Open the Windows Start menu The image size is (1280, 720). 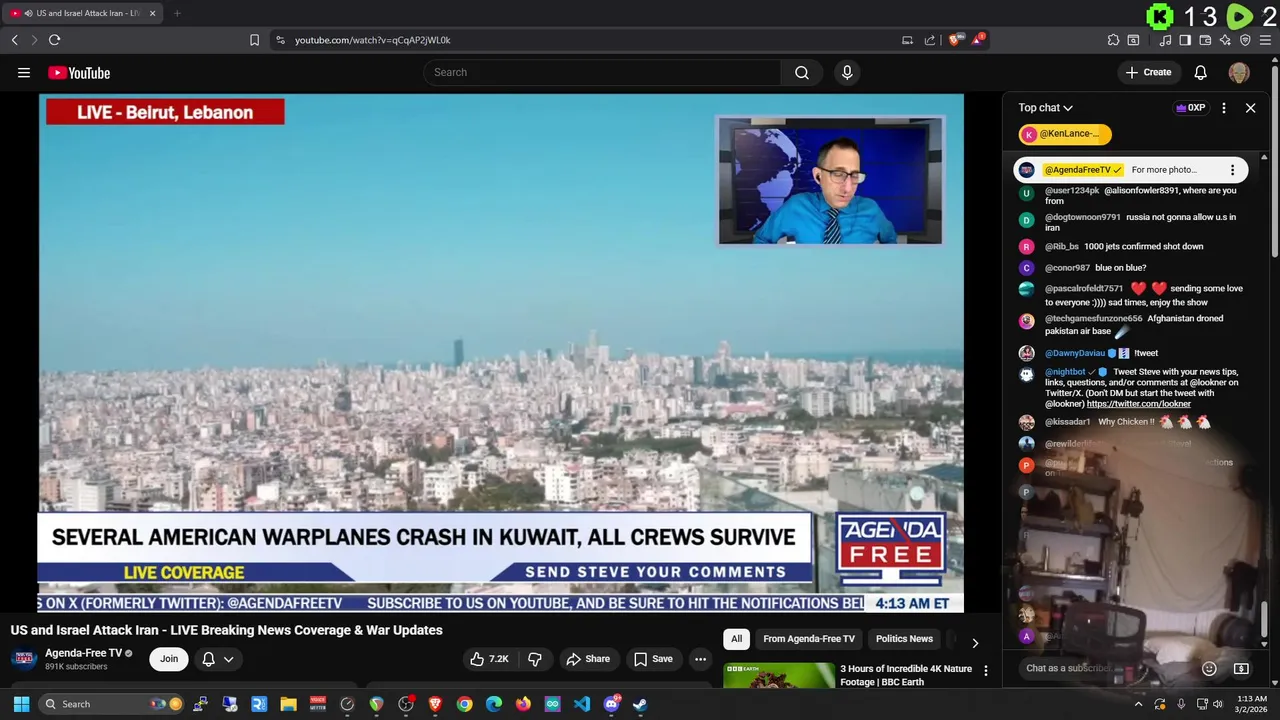point(21,704)
